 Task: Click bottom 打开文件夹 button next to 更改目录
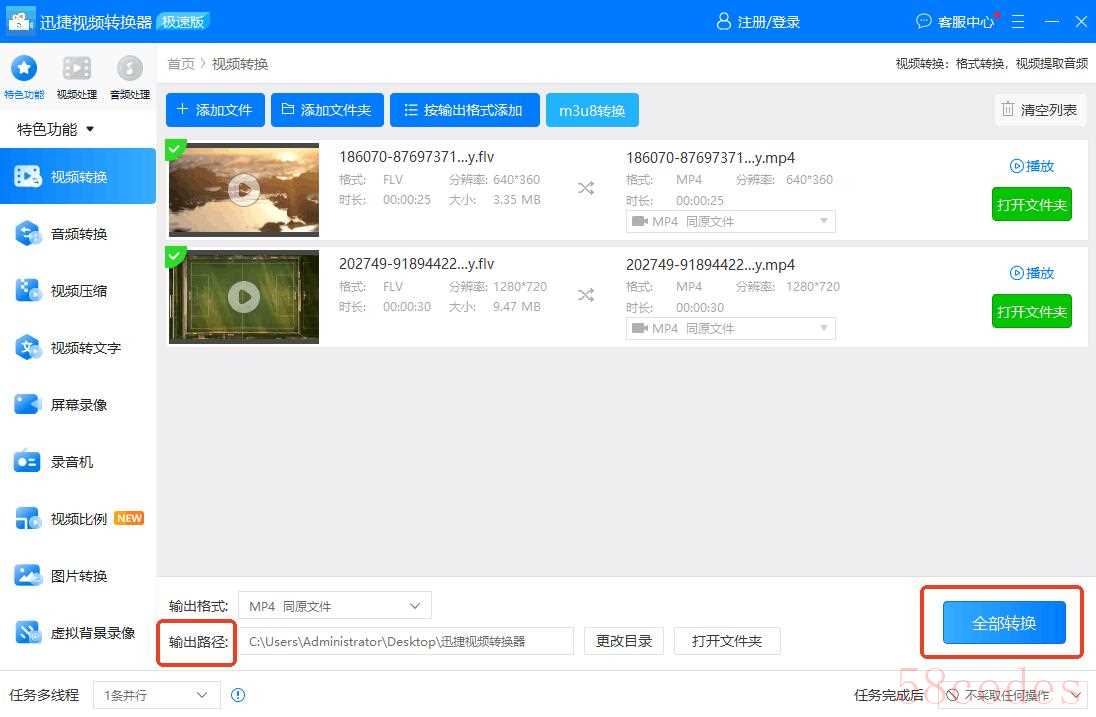[727, 642]
